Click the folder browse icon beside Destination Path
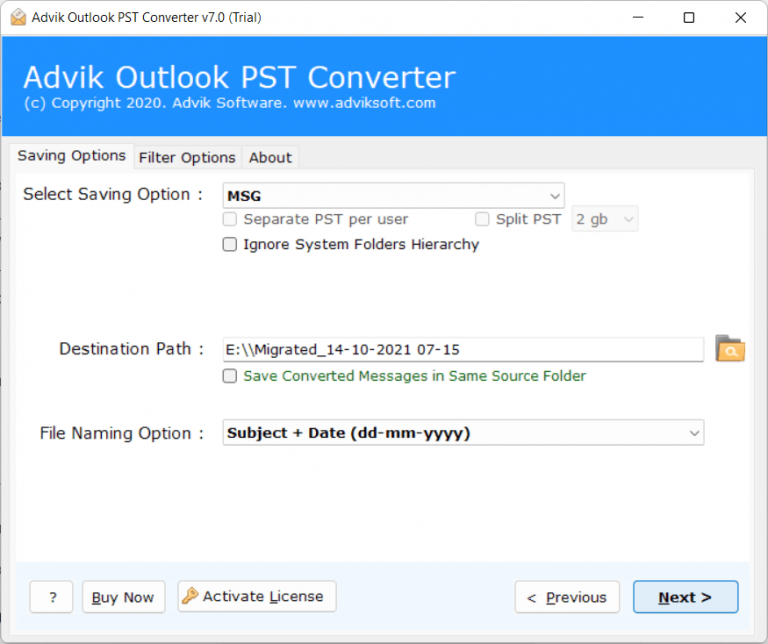Screen dimensions: 768x644 [x=730, y=349]
